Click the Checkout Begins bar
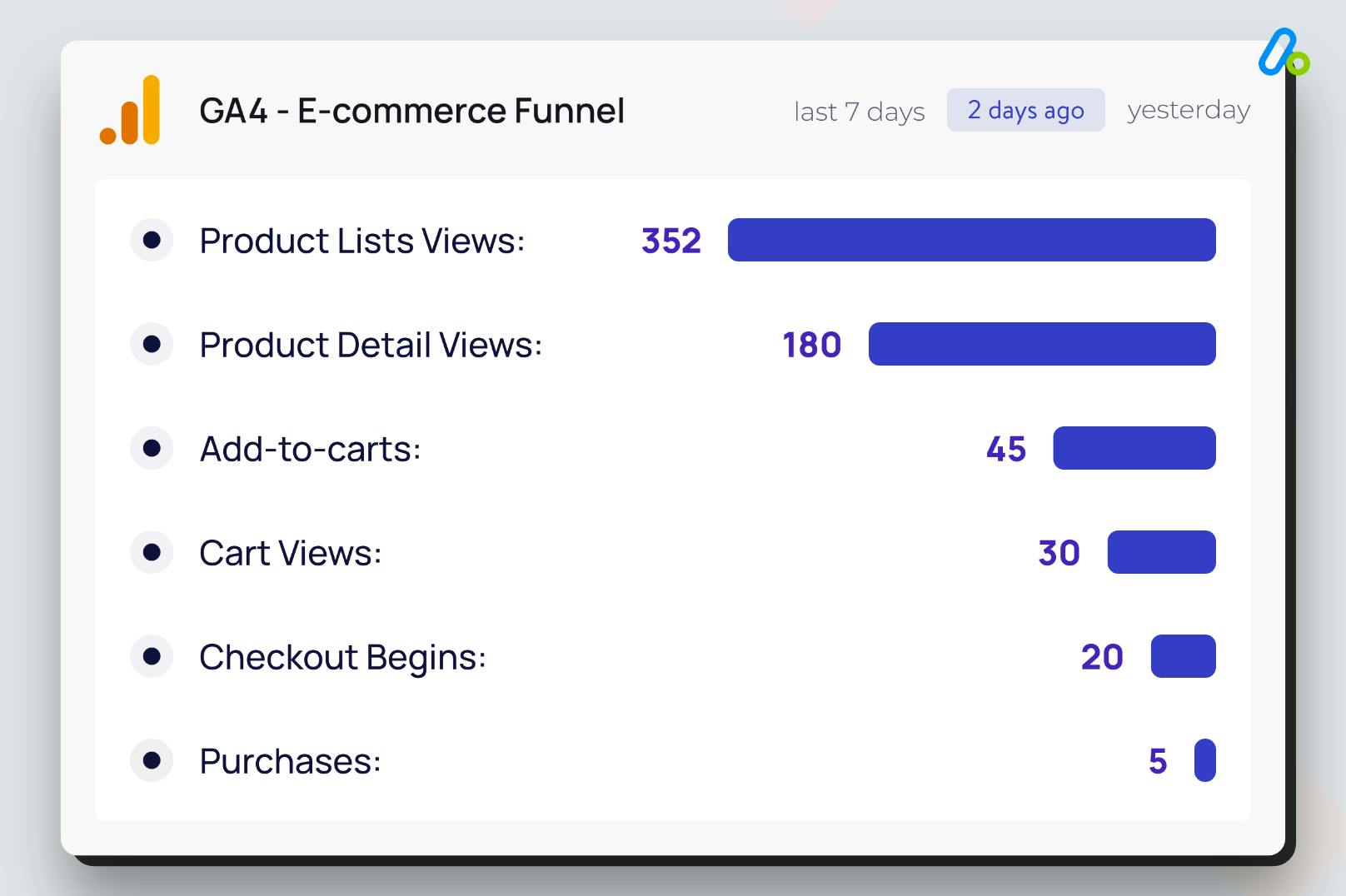1346x896 pixels. (1182, 656)
